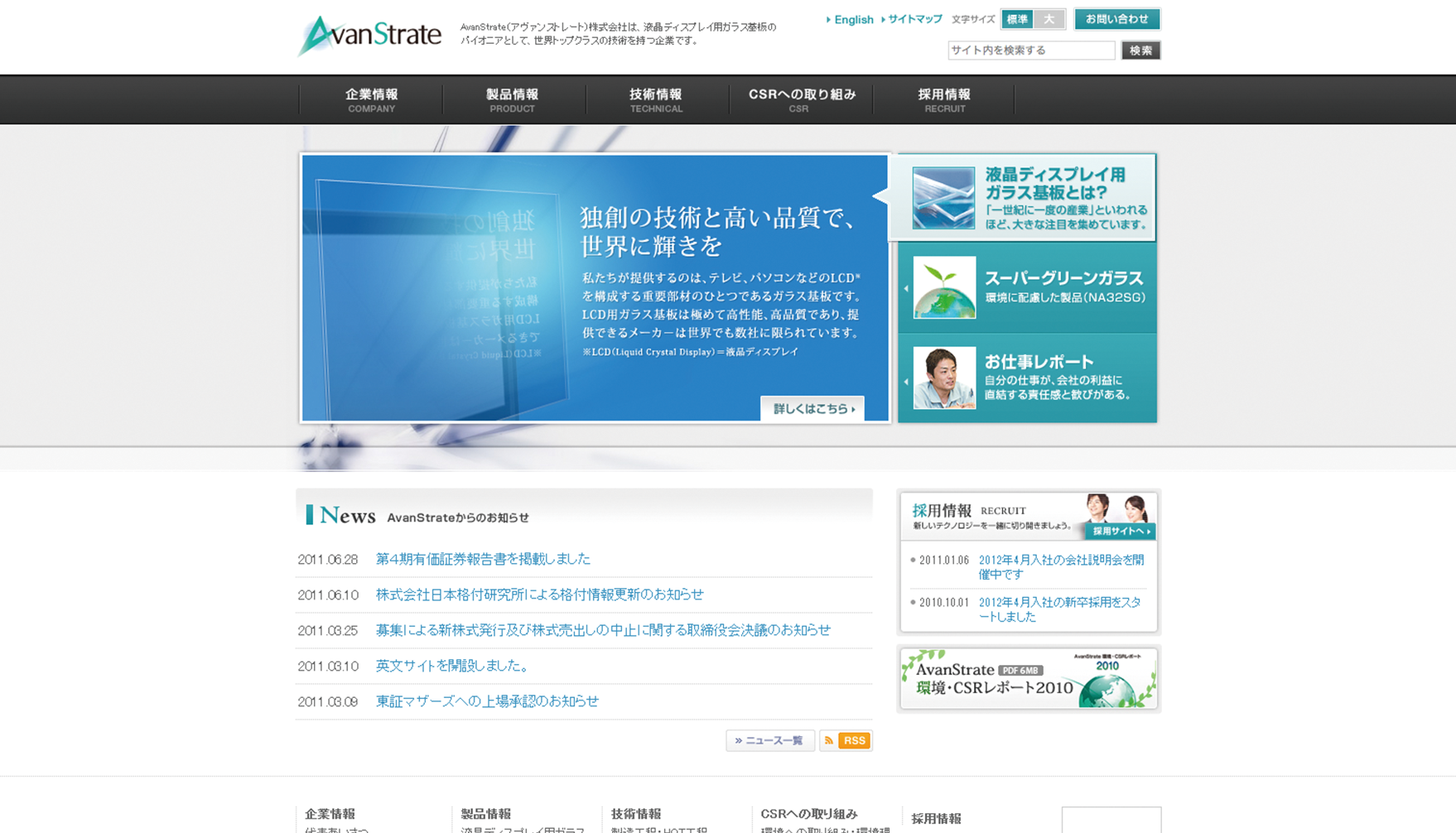1456x833 pixels.
Task: Click footer 採用情報 heading
Action: pyautogui.click(x=936, y=818)
